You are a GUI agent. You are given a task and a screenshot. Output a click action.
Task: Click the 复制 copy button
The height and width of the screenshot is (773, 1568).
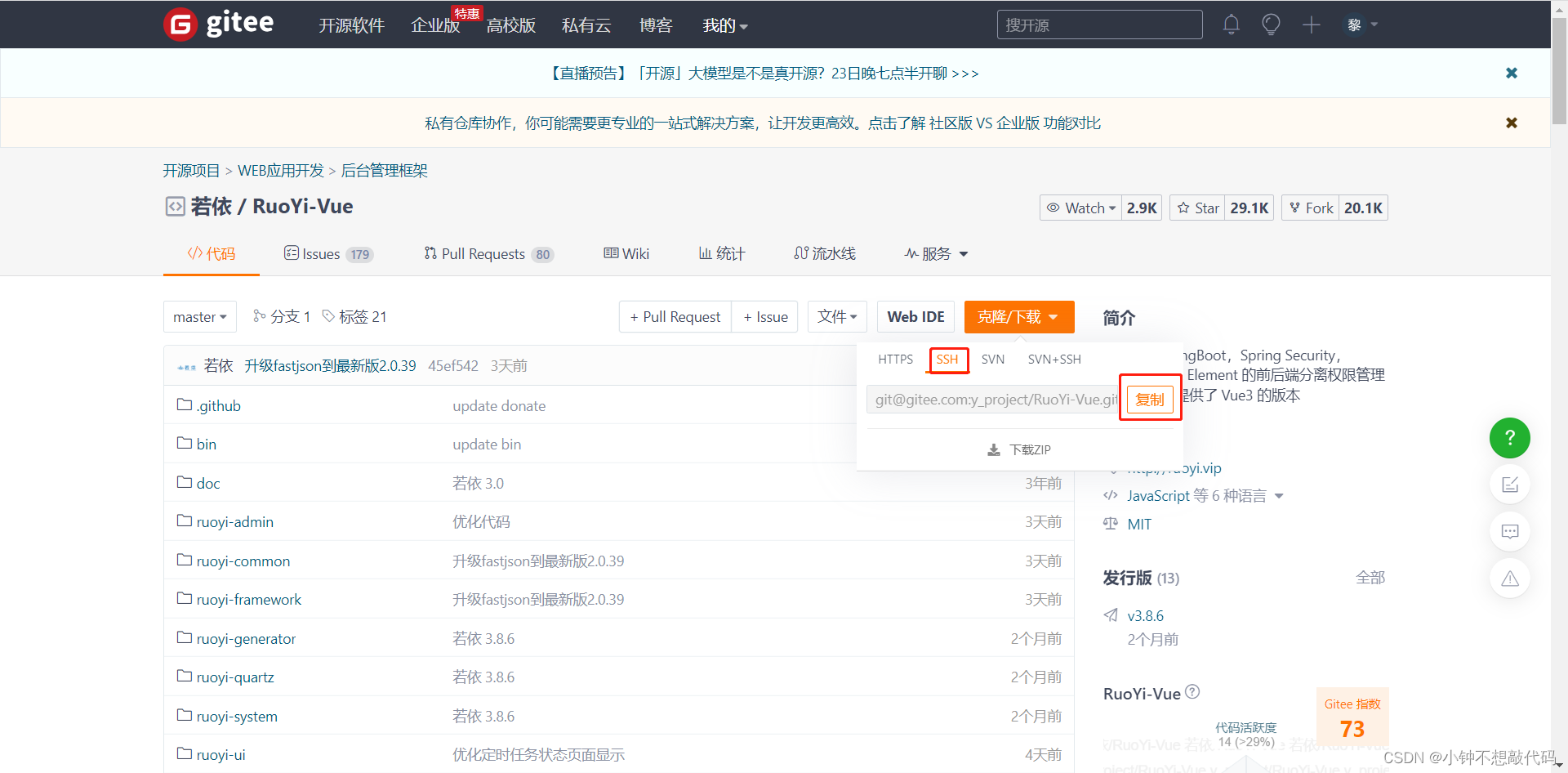tap(1150, 399)
